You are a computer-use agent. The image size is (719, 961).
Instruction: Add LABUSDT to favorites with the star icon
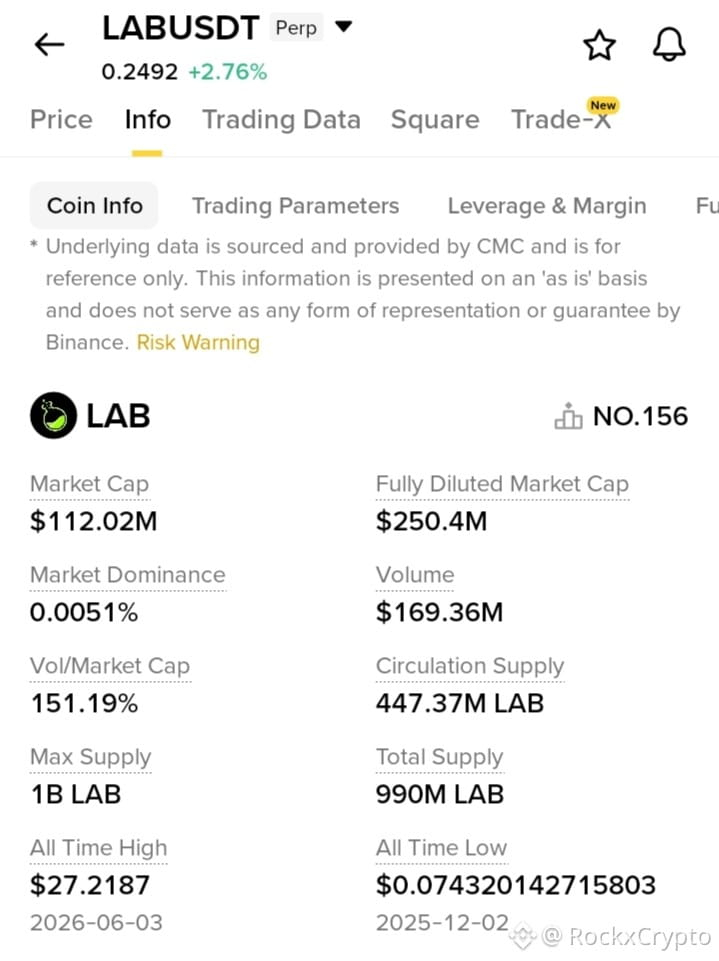click(599, 45)
